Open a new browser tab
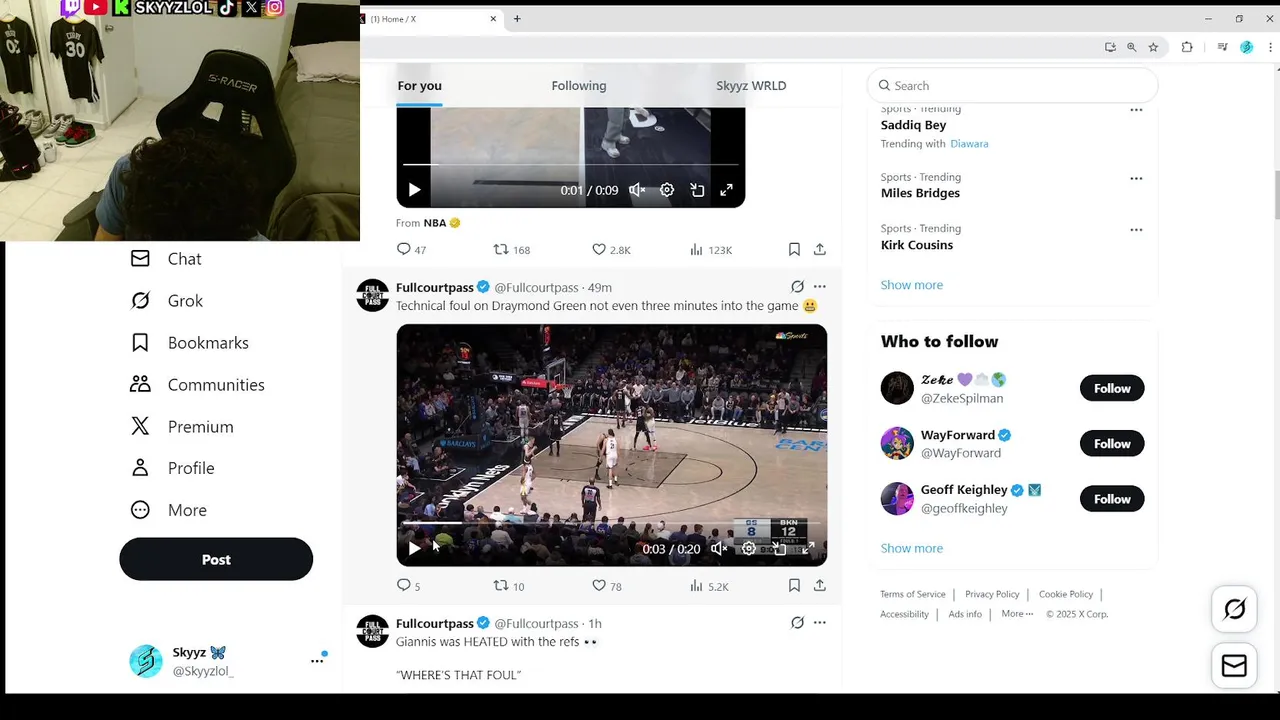The height and width of the screenshot is (720, 1280). point(517,19)
